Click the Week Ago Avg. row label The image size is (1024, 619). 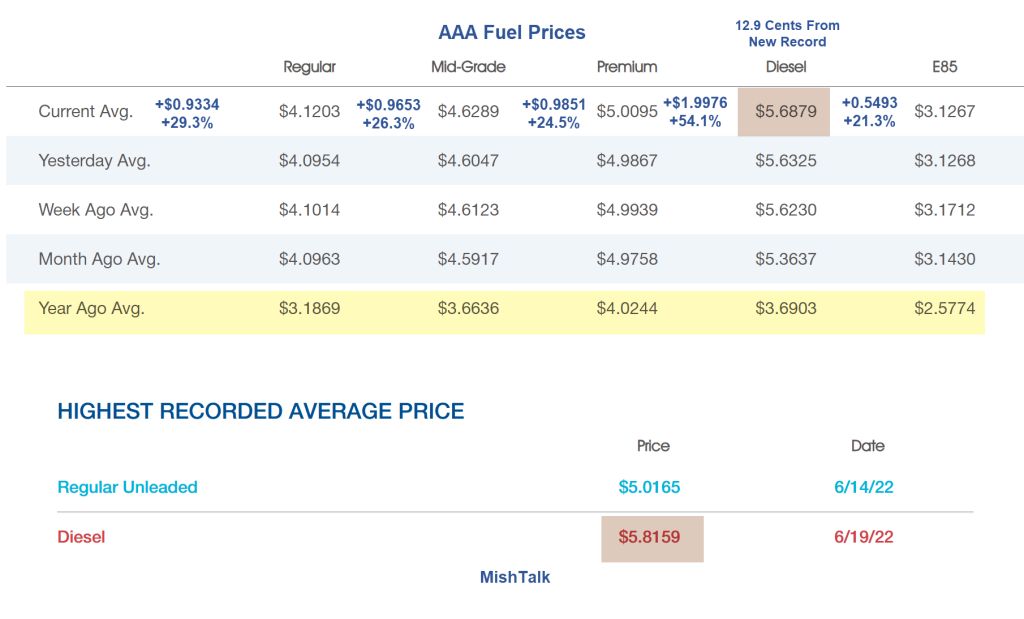click(96, 210)
